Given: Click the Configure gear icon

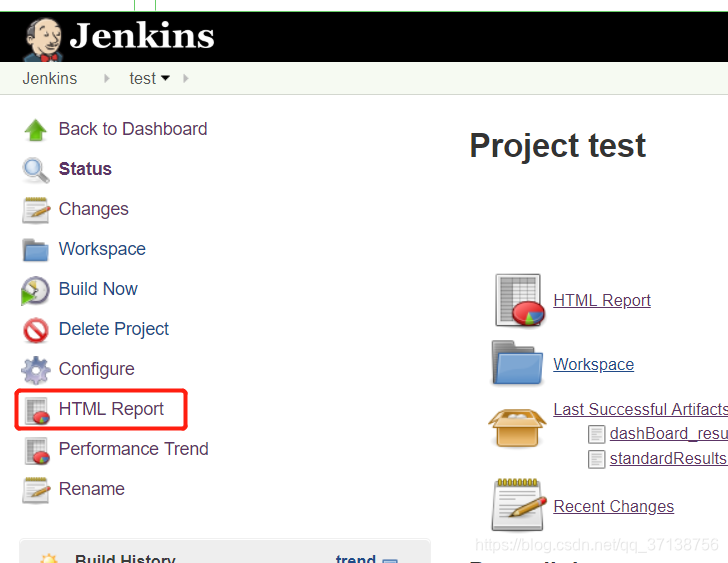Looking at the screenshot, I should pyautogui.click(x=35, y=370).
